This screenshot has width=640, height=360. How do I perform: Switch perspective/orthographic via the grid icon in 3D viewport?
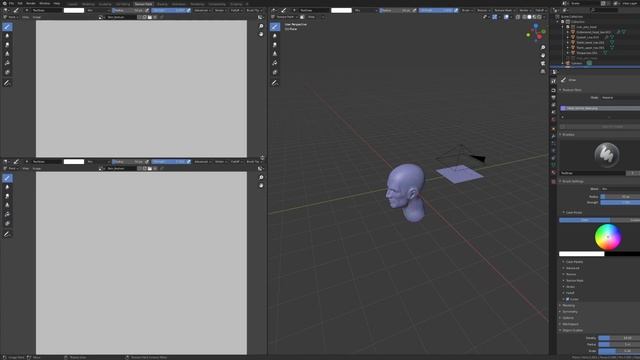point(543,71)
